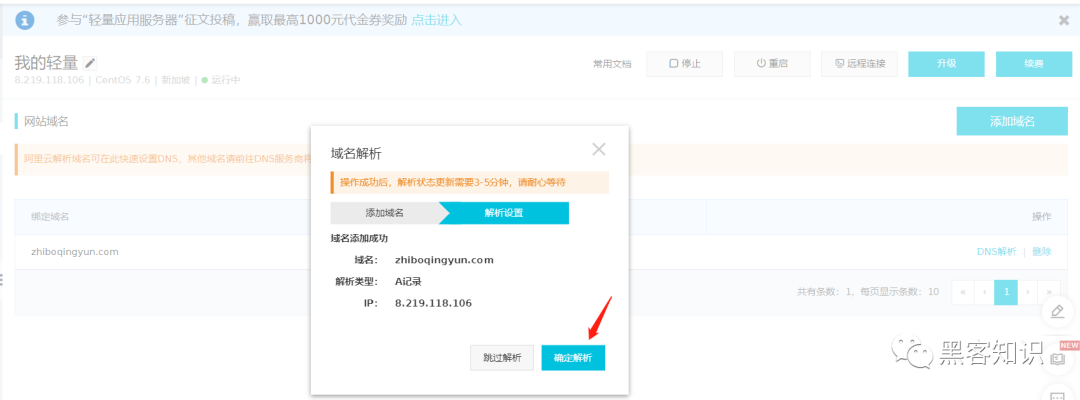Click the pencil icon beside 我的轻量
1080x400 pixels.
(x=90, y=63)
